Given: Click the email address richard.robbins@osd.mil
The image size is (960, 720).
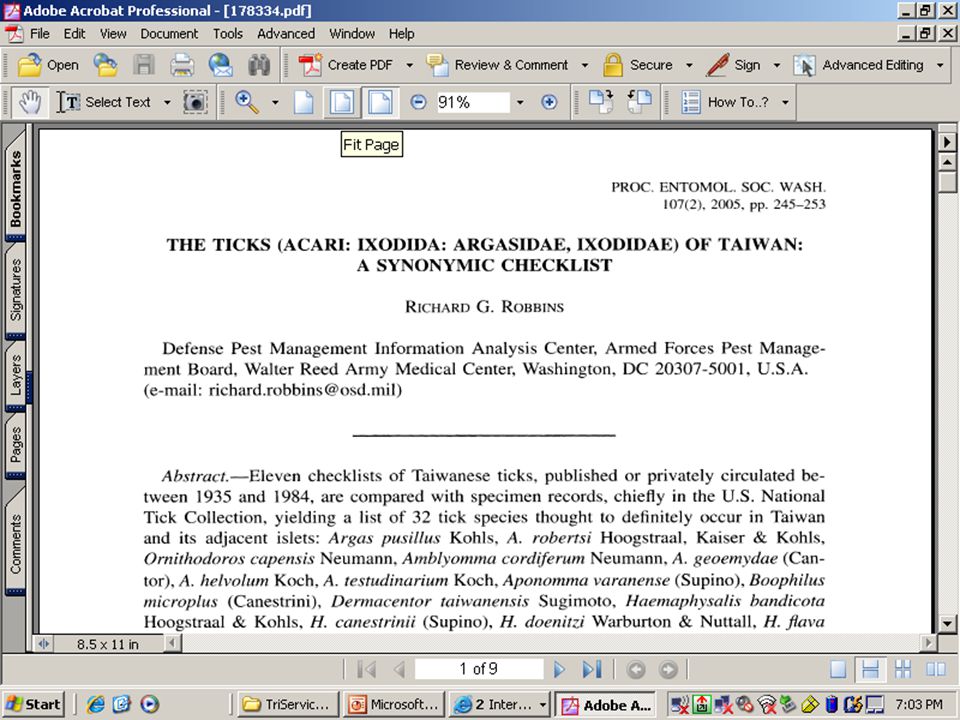Looking at the screenshot, I should pyautogui.click(x=303, y=390).
